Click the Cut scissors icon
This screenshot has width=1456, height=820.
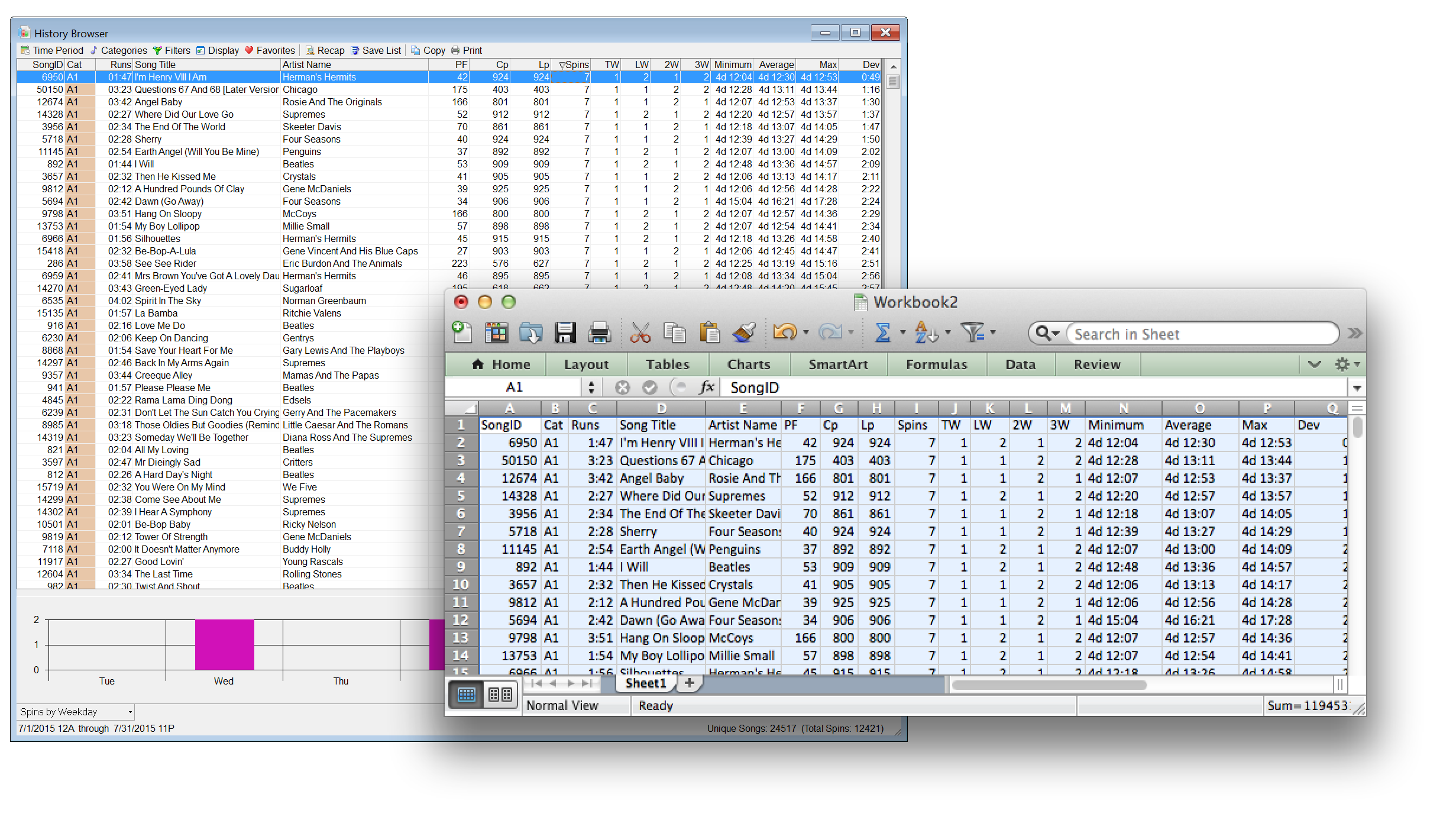coord(640,333)
